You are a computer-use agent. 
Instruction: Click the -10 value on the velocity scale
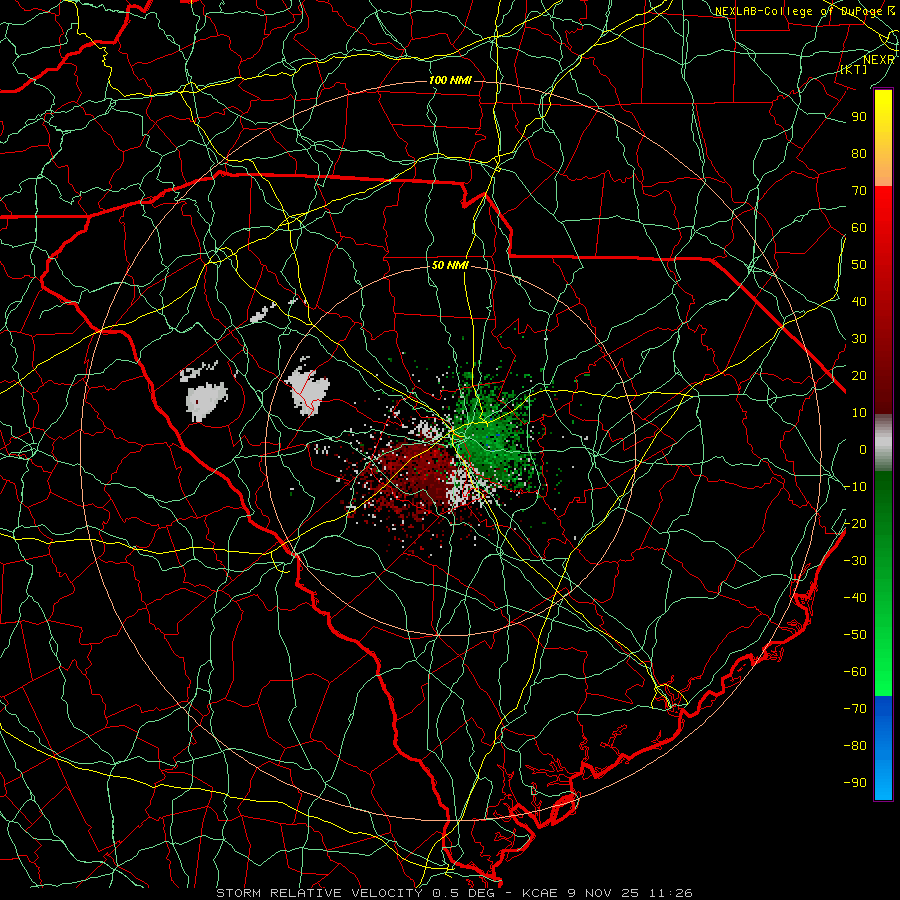click(x=855, y=487)
